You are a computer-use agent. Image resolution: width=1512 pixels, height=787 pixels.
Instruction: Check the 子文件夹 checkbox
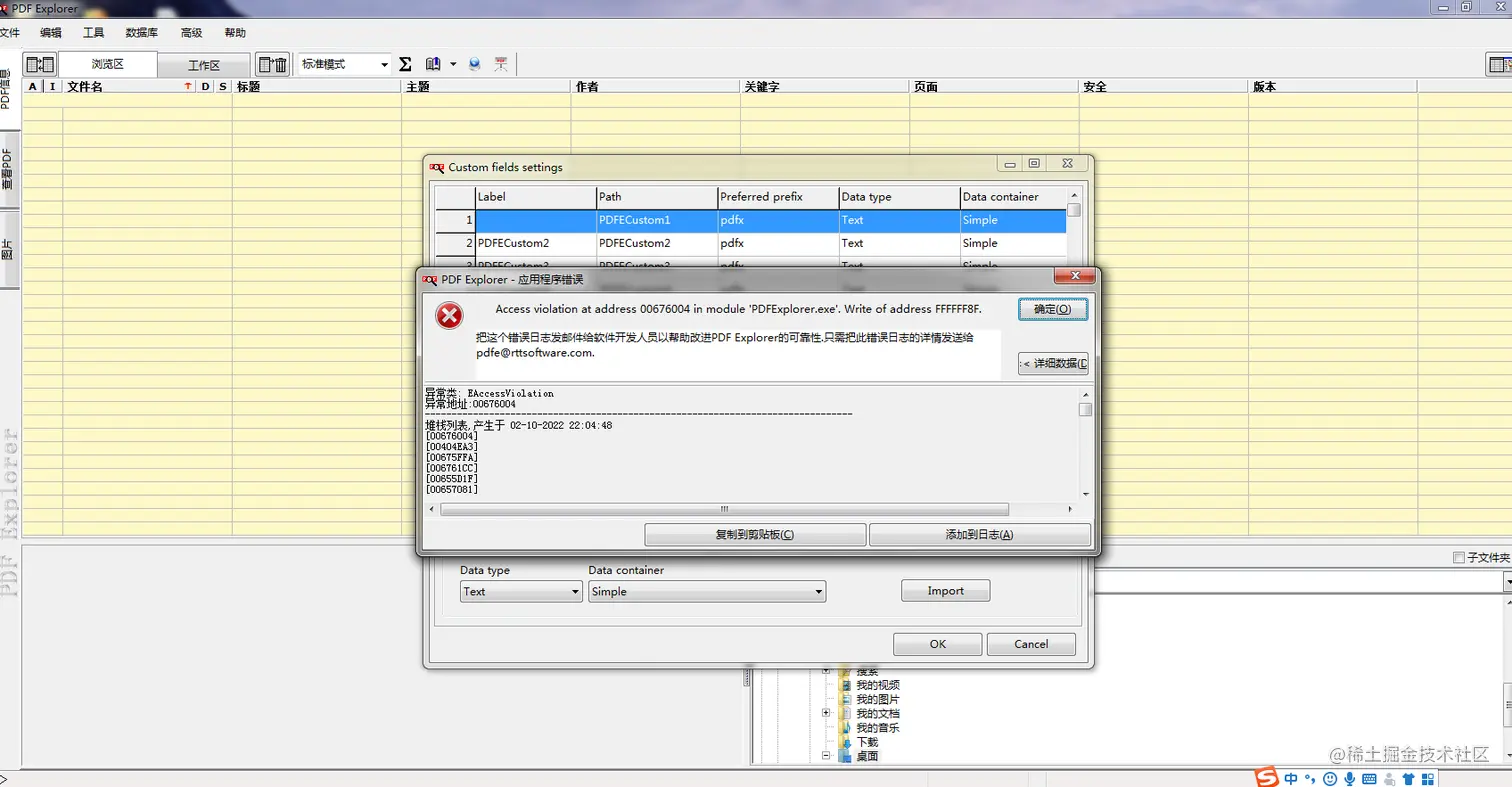(1458, 557)
